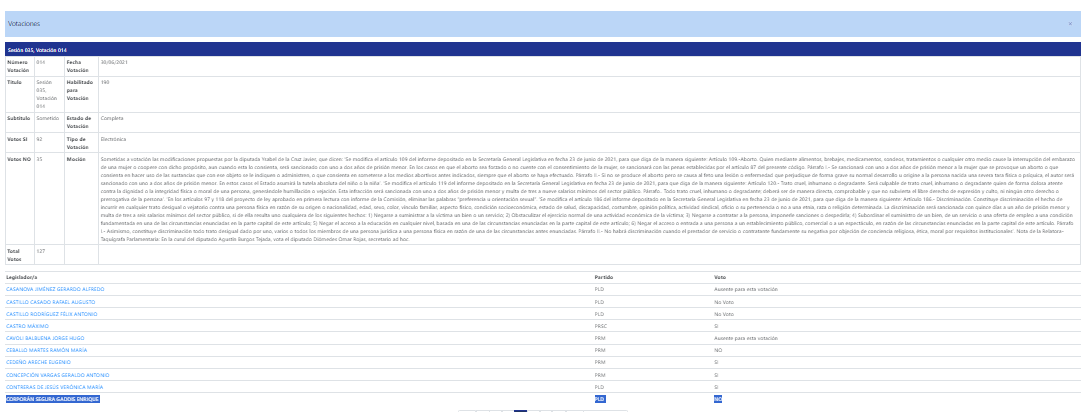This screenshot has height=412, width=1087.
Task: Select the No Voto cell of Castillo Casado
Action: (x=724, y=302)
